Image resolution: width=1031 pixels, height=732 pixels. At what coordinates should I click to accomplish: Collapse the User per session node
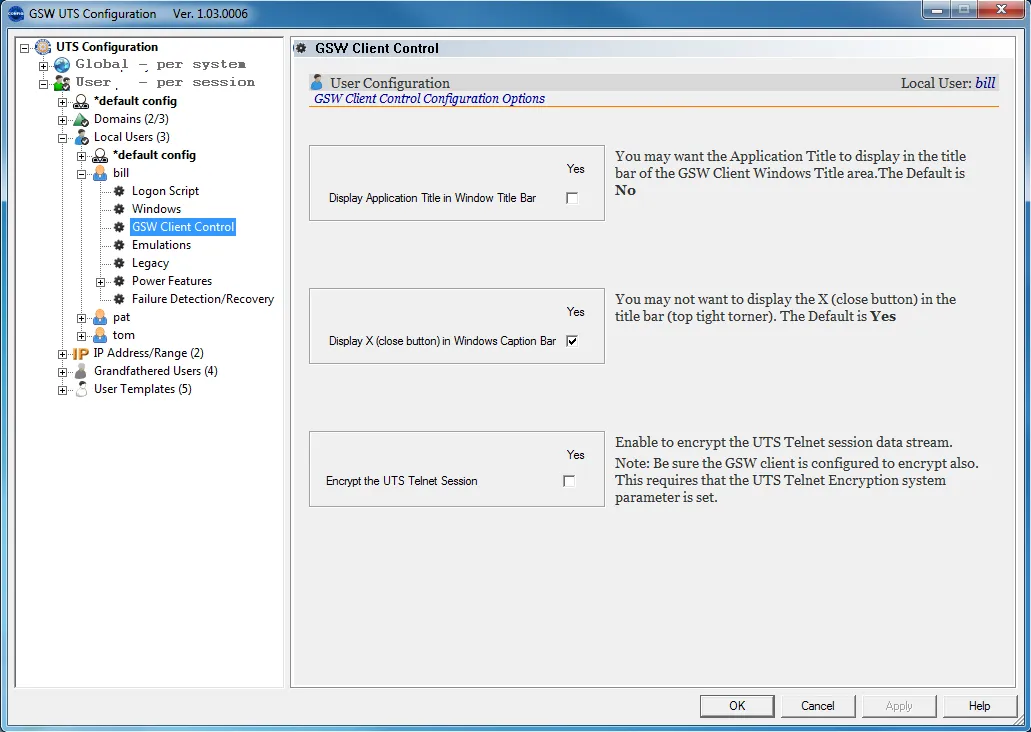(43, 84)
